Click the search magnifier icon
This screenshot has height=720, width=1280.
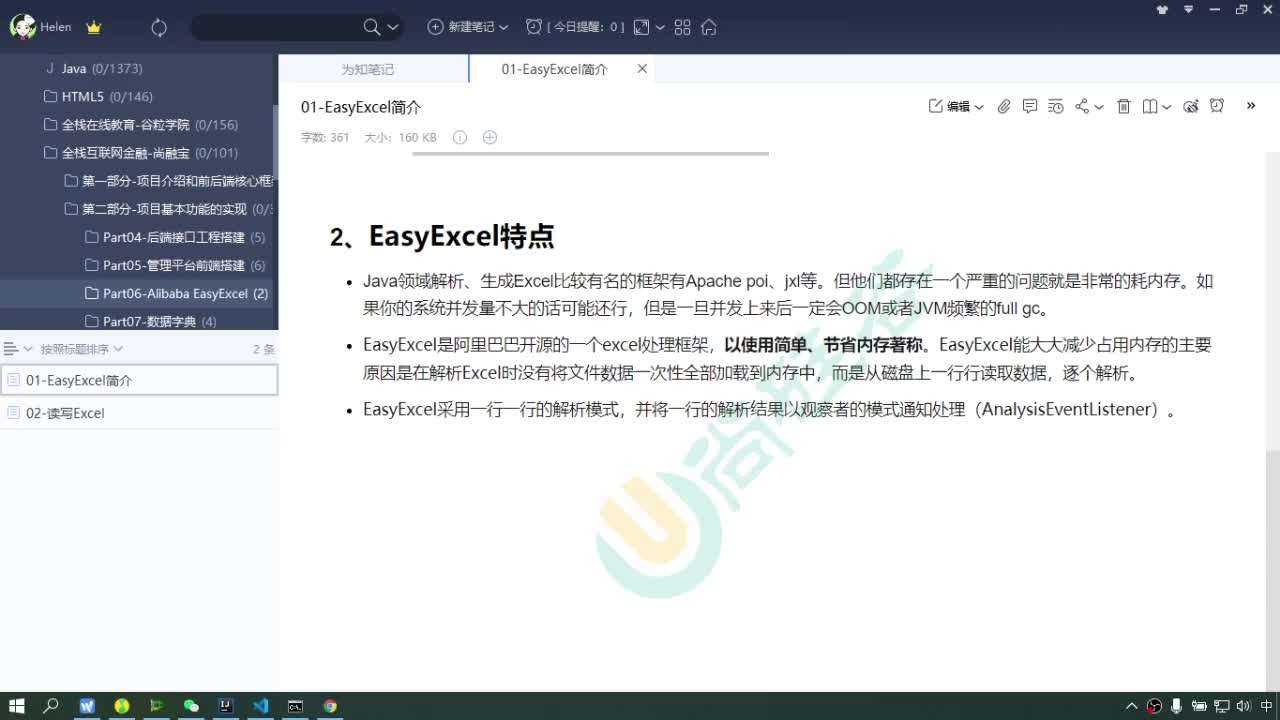372,27
